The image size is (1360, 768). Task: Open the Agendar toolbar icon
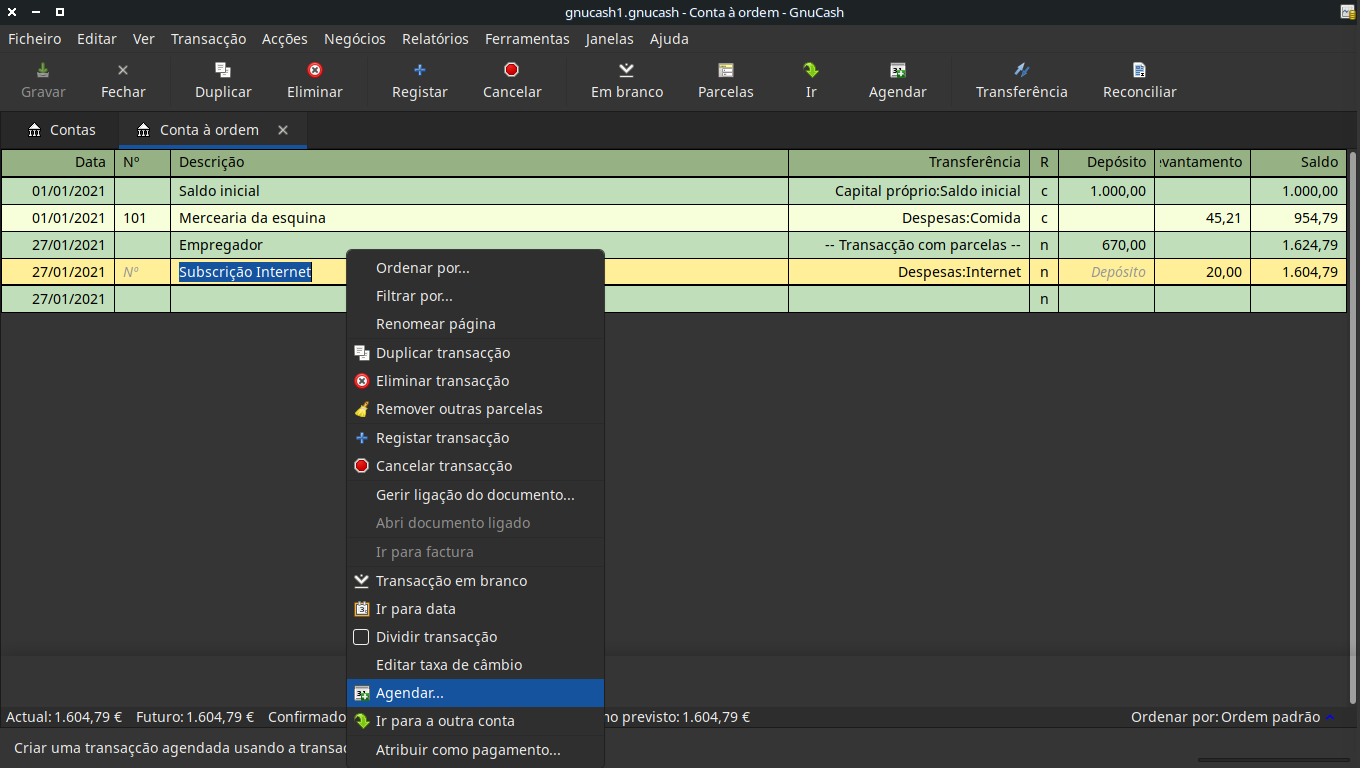897,71
